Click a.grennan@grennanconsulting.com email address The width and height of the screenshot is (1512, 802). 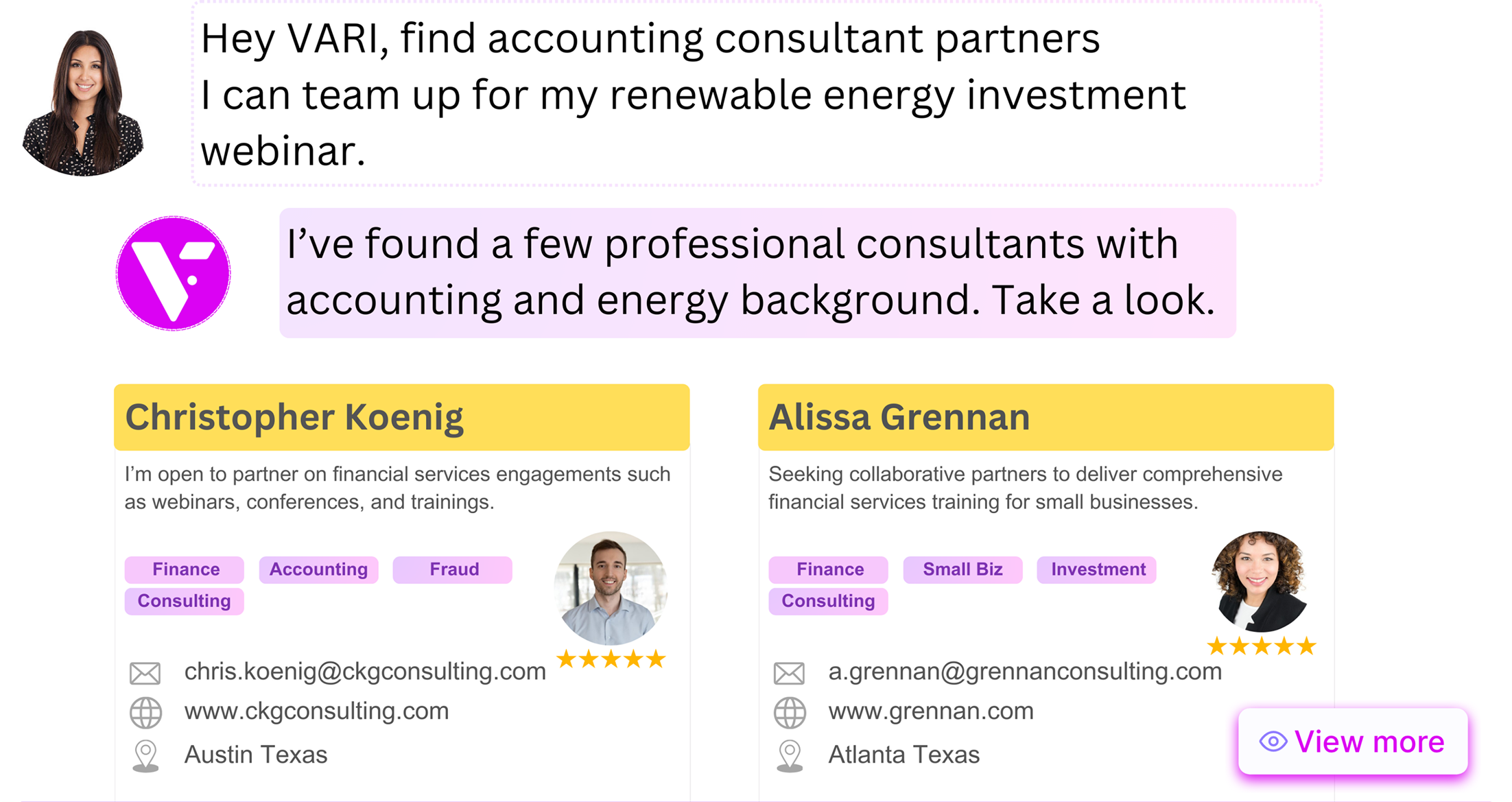[1025, 671]
